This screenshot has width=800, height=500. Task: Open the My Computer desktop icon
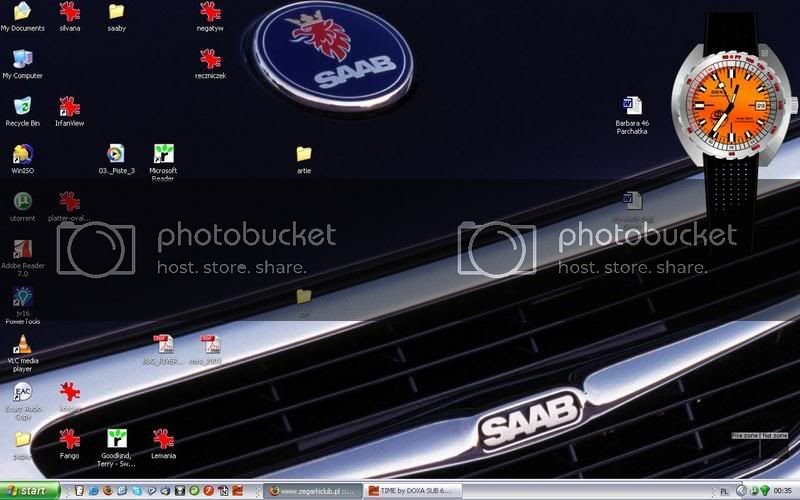coord(22,64)
